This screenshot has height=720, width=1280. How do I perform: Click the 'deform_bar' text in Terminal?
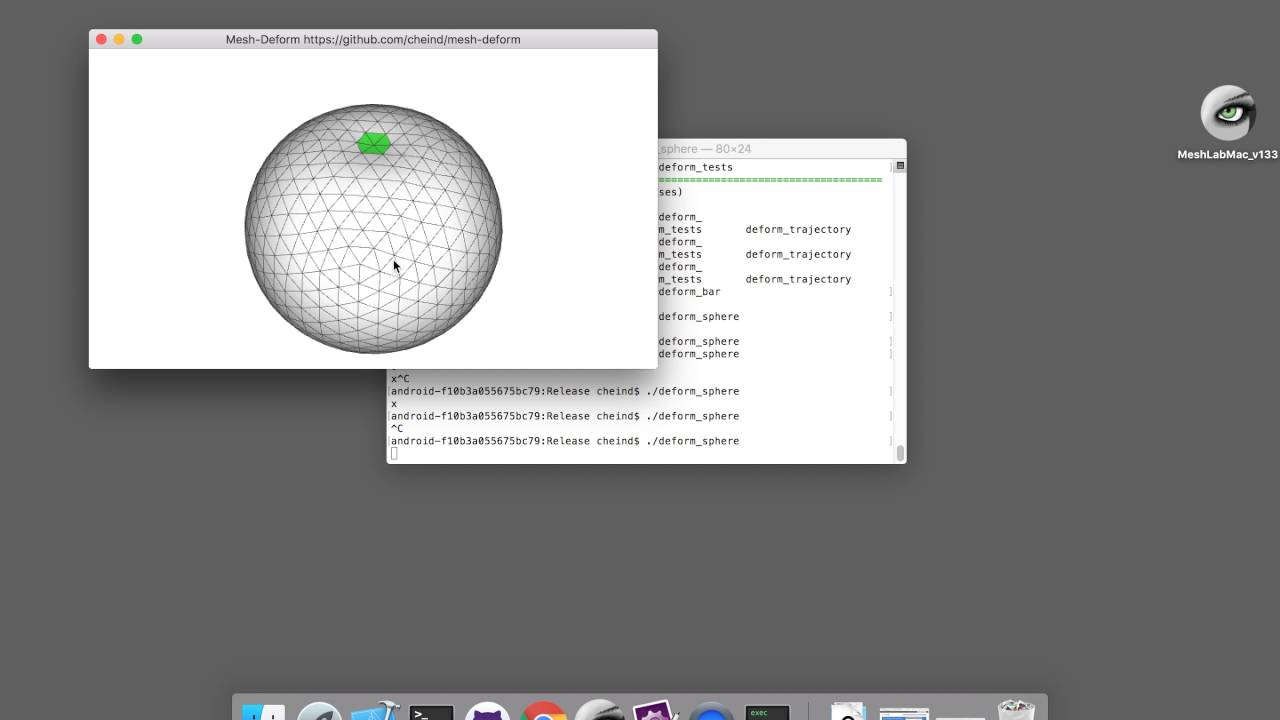click(689, 292)
